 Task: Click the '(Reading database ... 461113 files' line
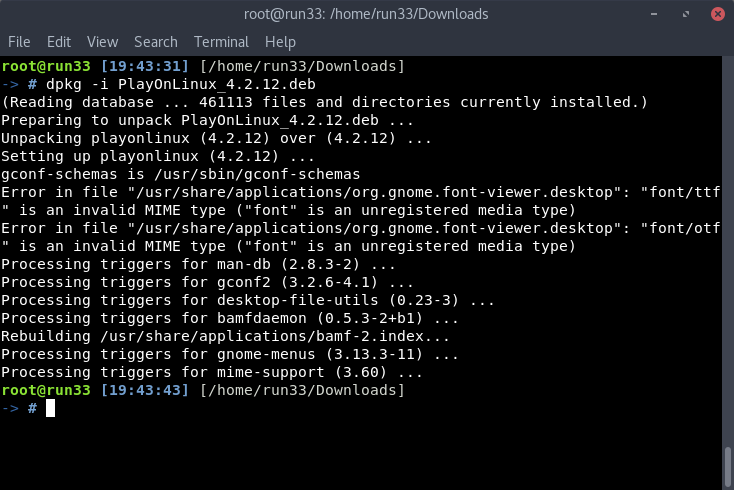point(324,102)
